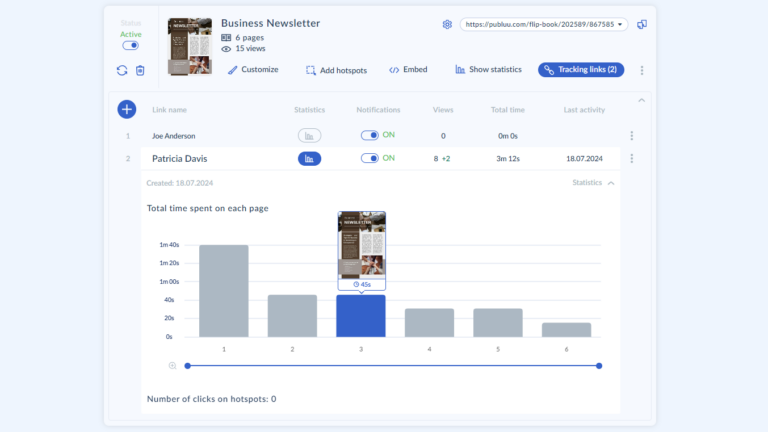768x432 pixels.
Task: Select the highlighted blue bar for page 3
Action: pyautogui.click(x=361, y=316)
